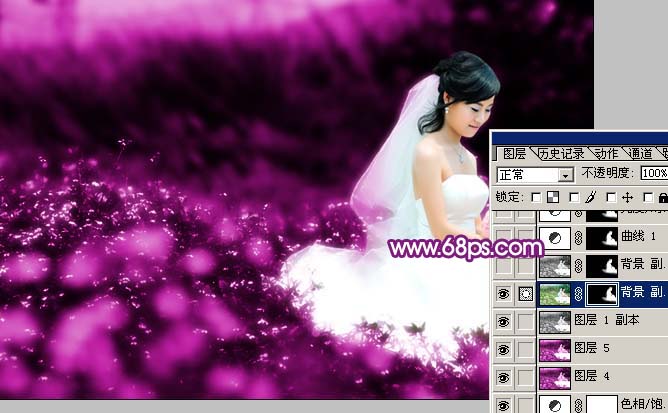Click the chain link on highlighted 背景 副本 layer
Viewport: 668px width, 413px height.
click(577, 294)
